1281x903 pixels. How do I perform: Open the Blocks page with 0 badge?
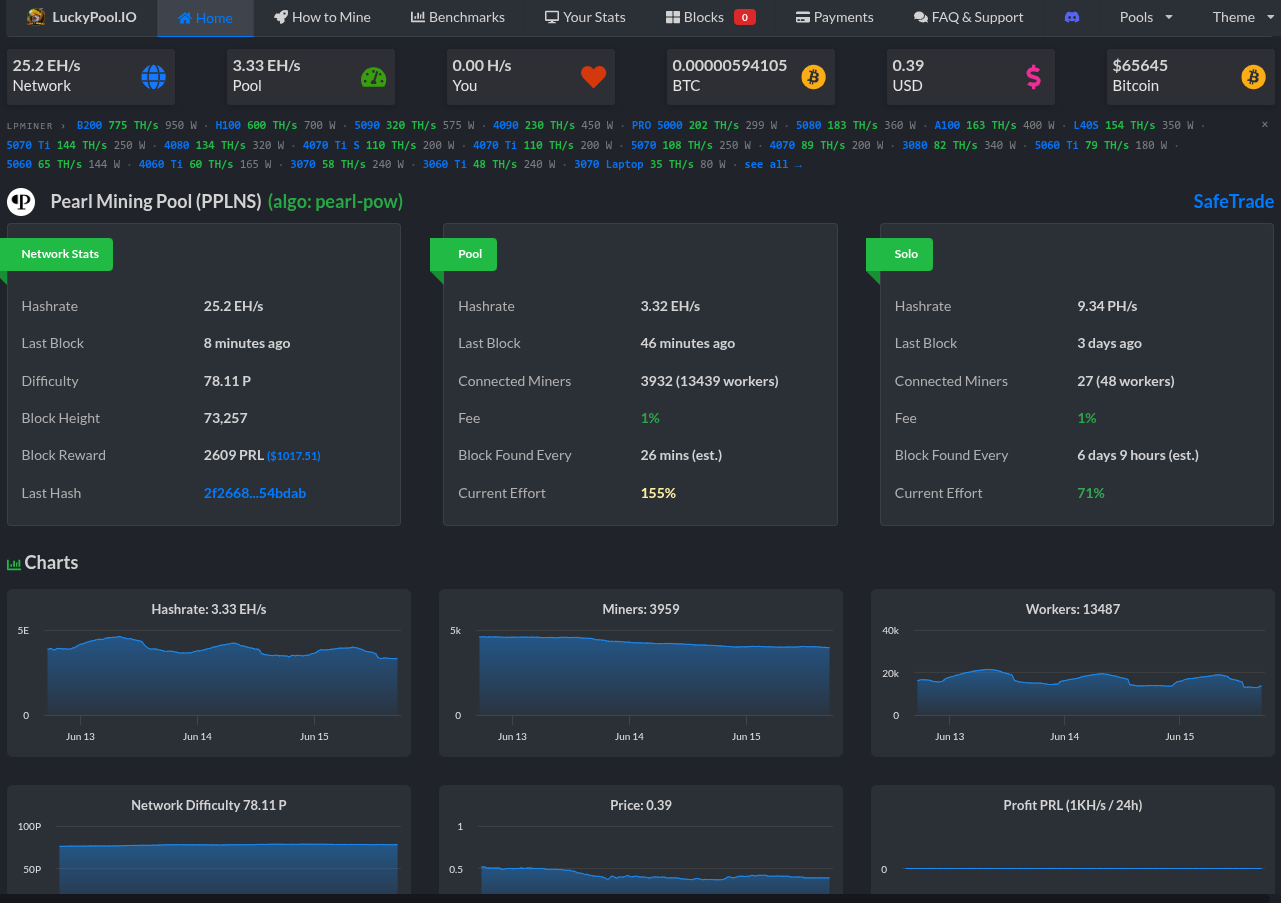pyautogui.click(x=711, y=17)
